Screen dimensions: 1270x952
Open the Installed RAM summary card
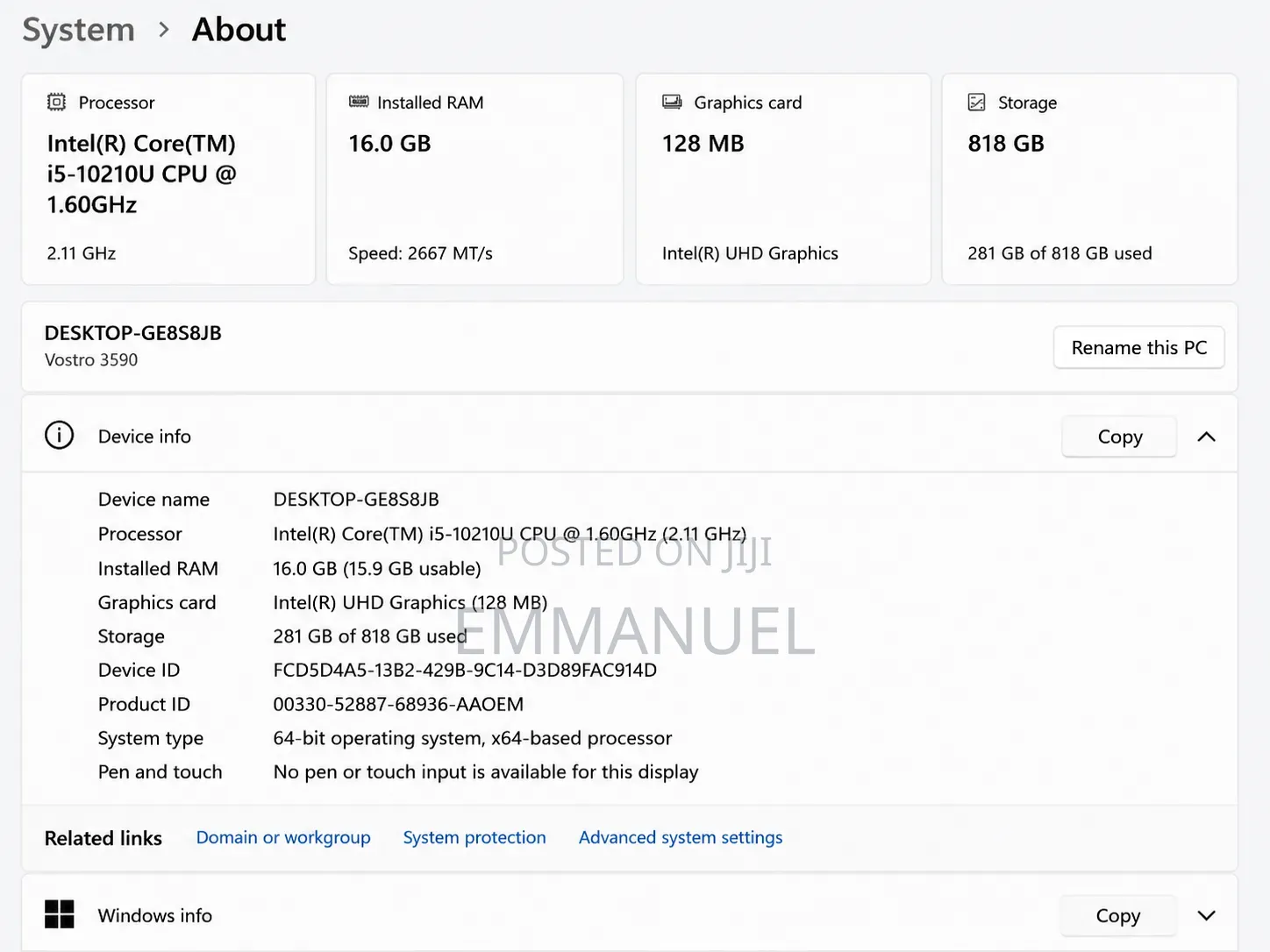click(x=474, y=179)
